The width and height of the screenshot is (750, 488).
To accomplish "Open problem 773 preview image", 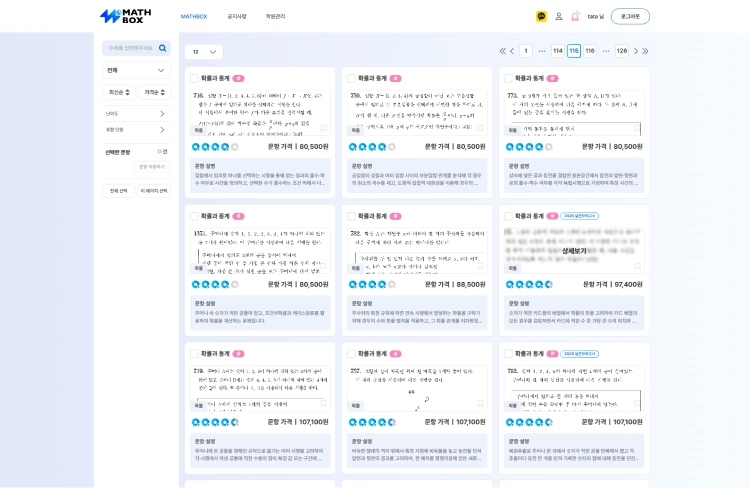I will [574, 113].
